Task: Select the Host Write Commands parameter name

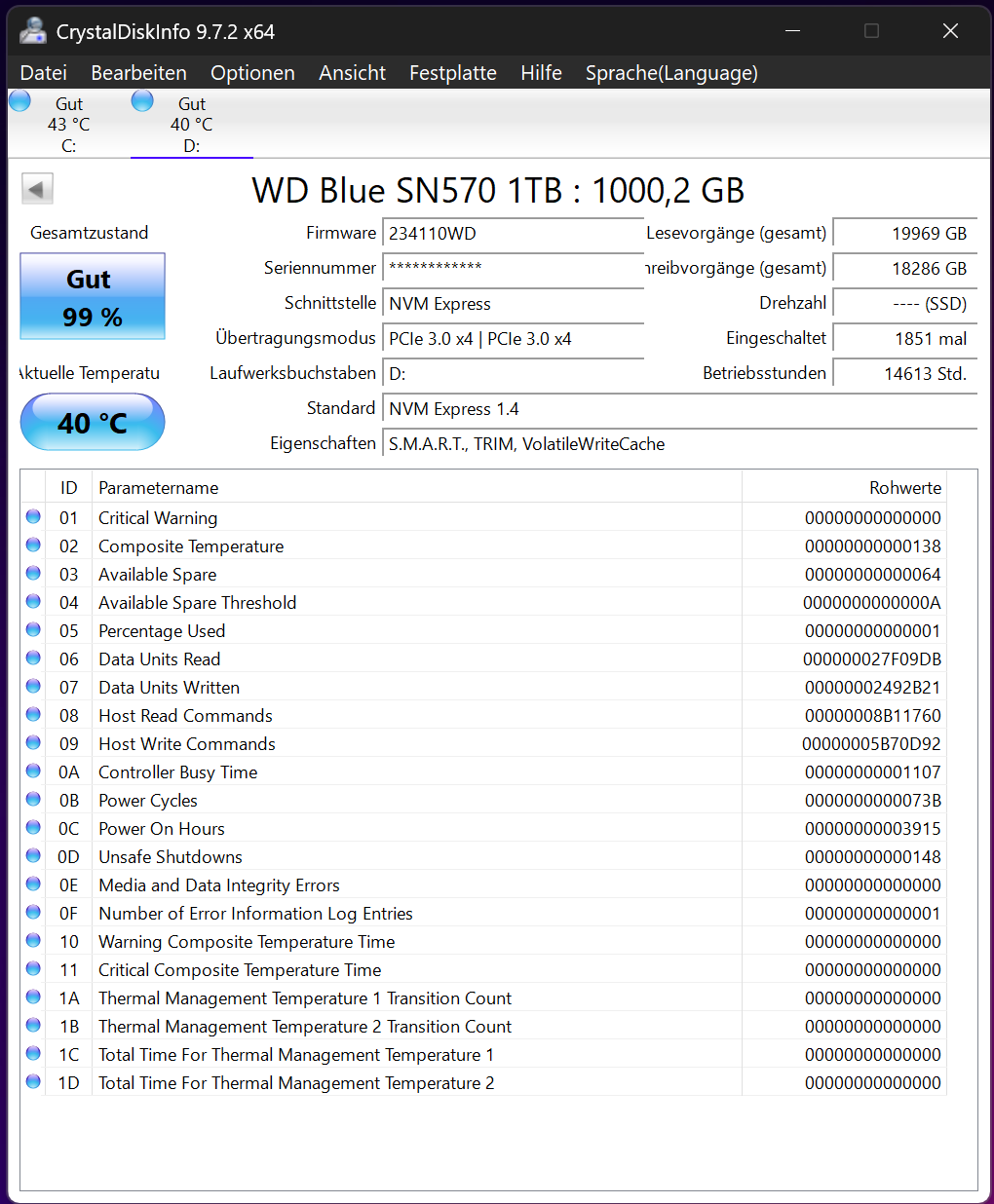Action: click(187, 744)
